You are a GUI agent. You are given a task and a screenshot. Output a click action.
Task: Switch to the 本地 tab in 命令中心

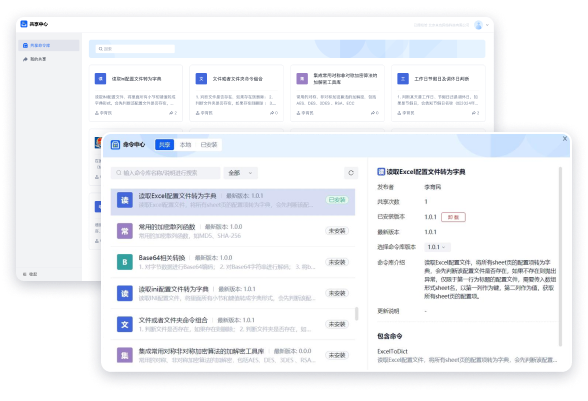[185, 145]
